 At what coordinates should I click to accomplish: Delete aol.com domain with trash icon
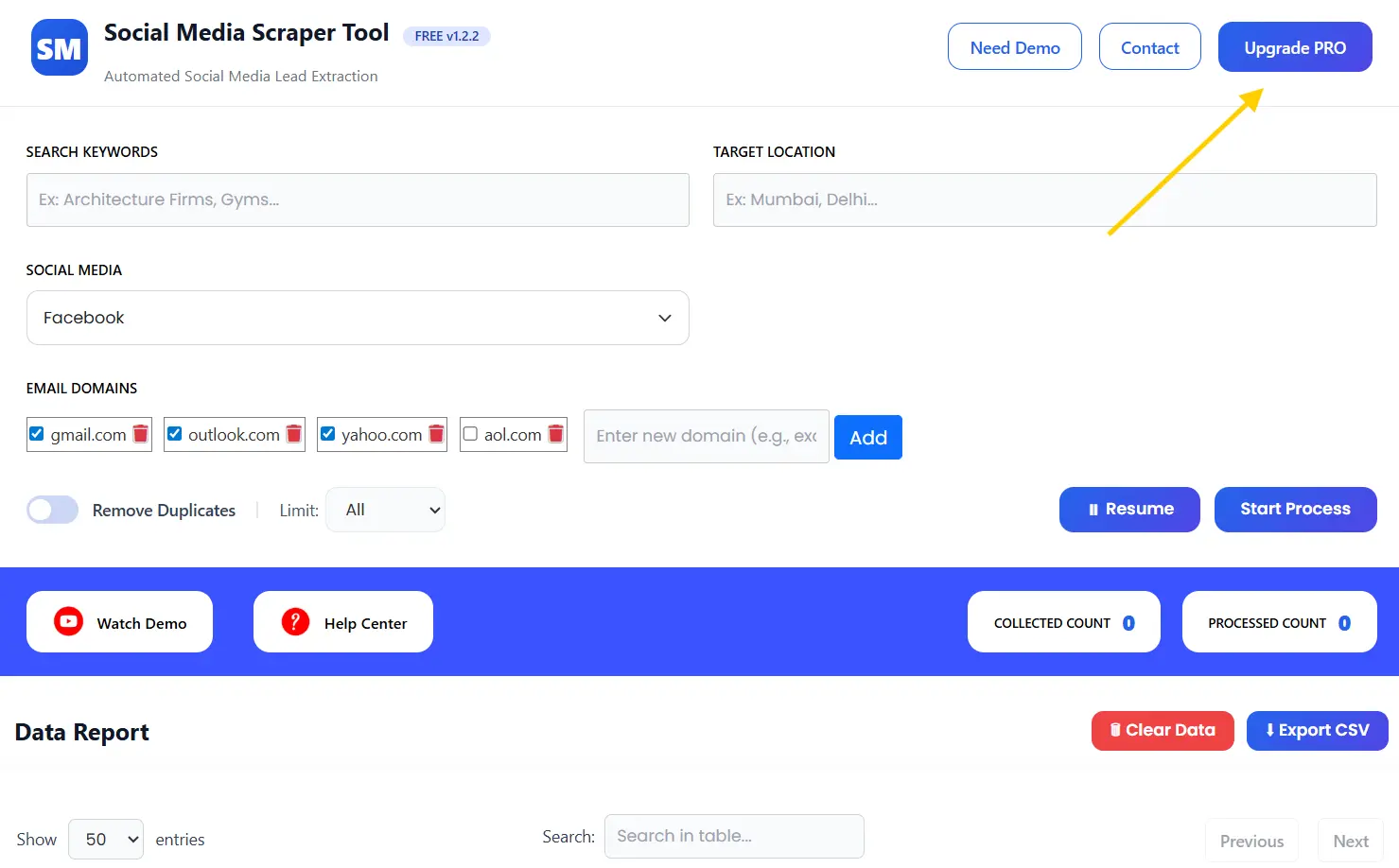[556, 434]
